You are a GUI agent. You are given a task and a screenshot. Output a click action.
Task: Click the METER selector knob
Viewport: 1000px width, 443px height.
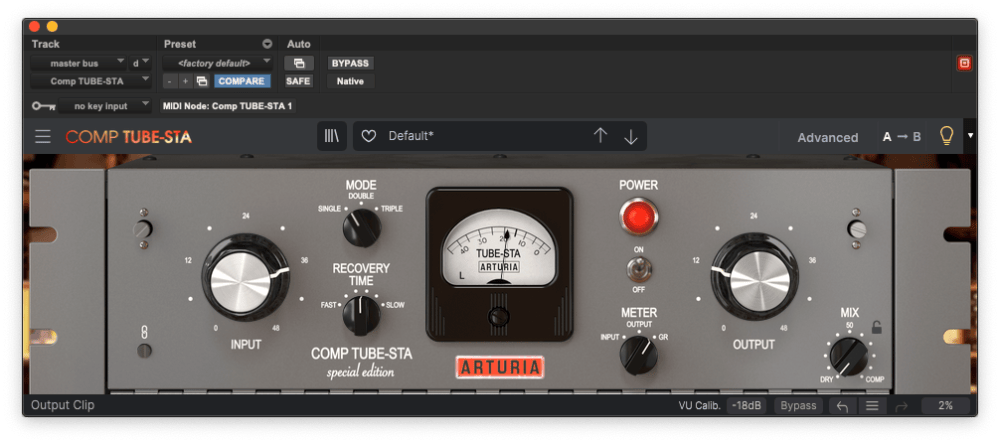coord(639,355)
